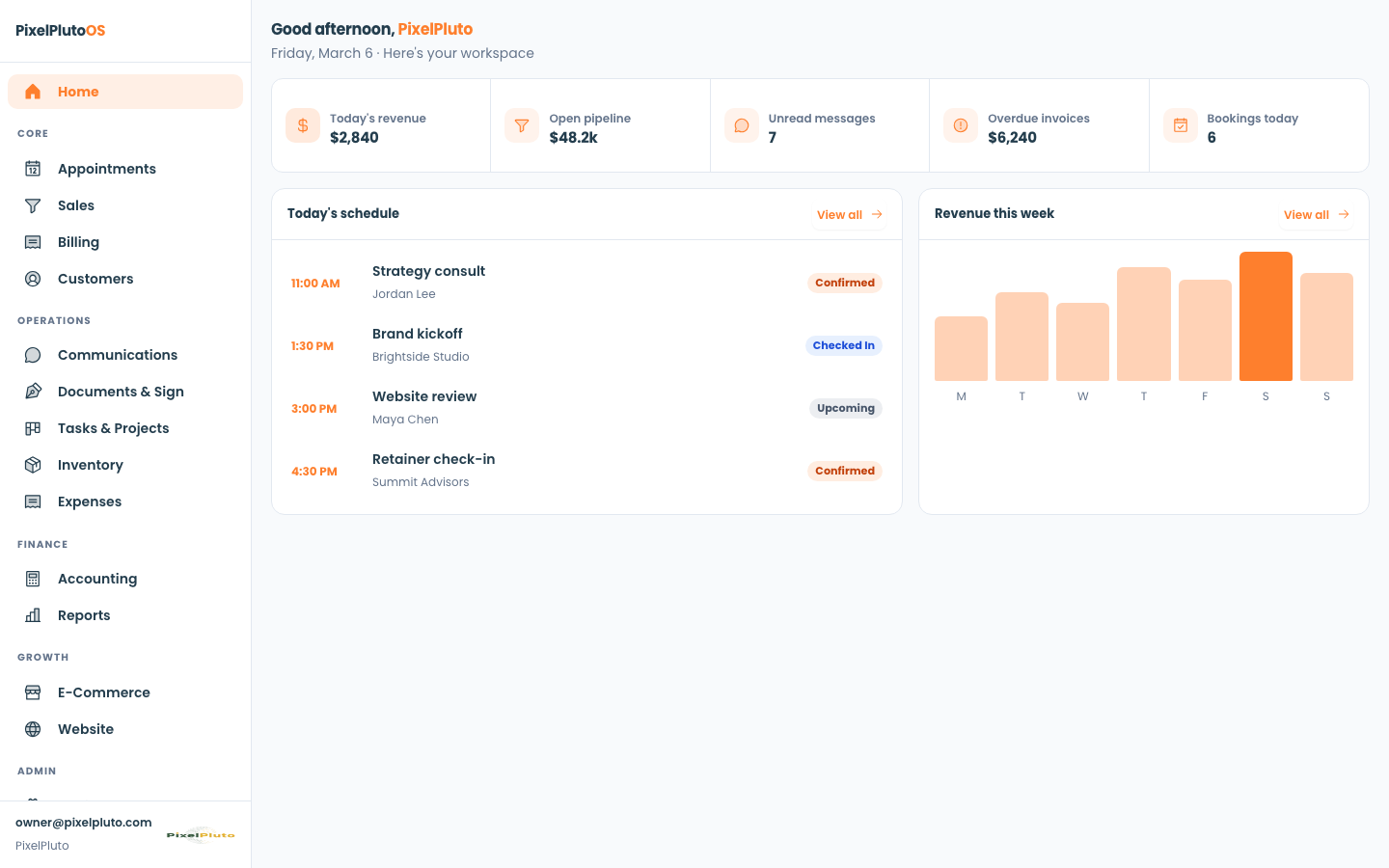Open the Today's revenue $2,840 card

tap(381, 125)
